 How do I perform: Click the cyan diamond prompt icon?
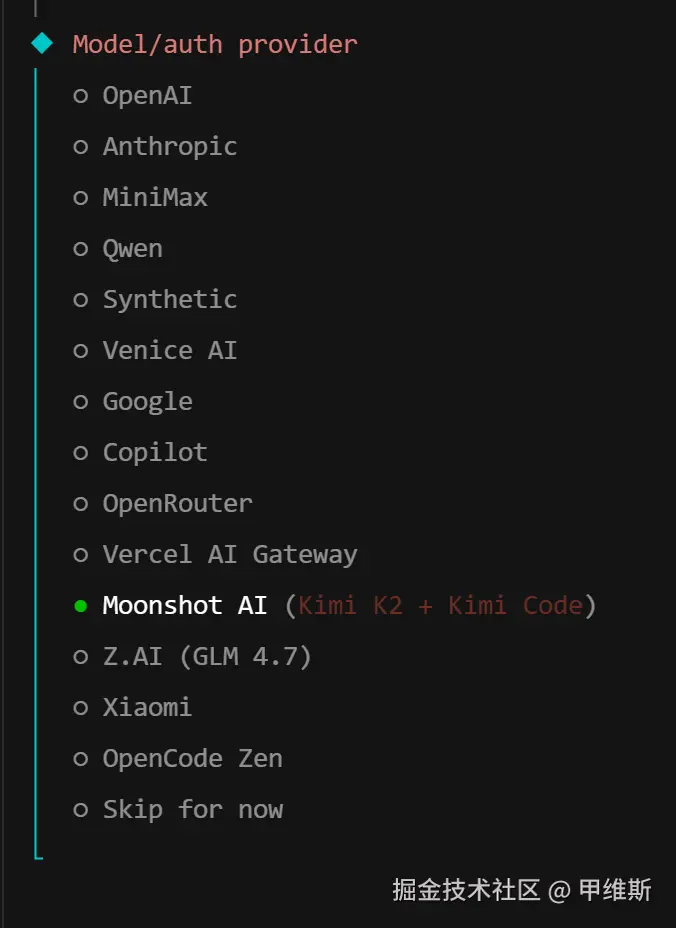(42, 43)
